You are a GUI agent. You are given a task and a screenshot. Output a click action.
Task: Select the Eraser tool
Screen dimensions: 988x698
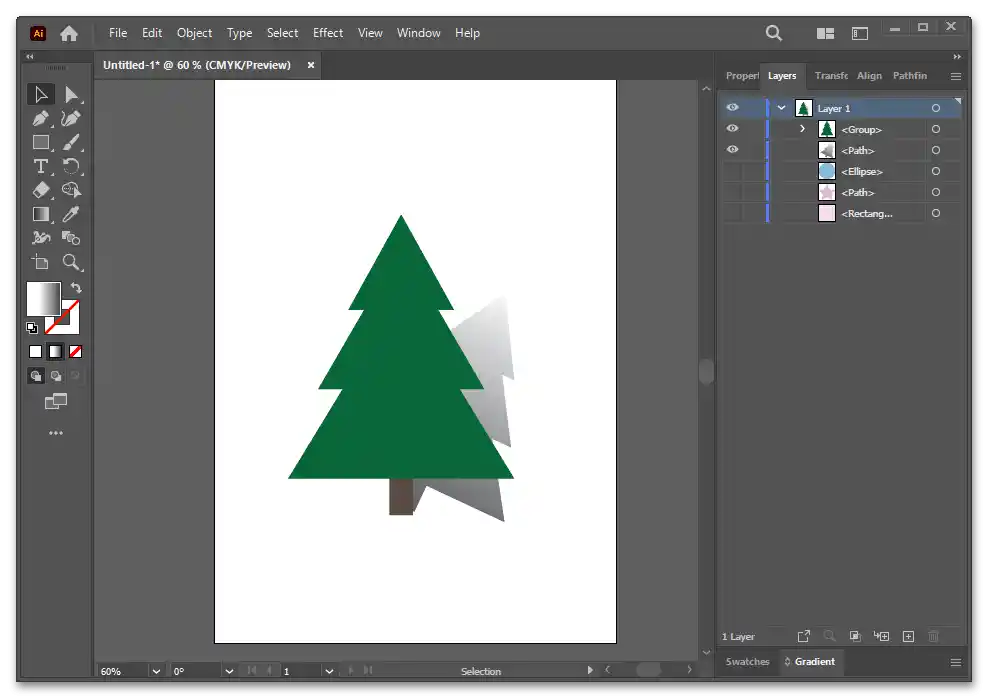point(41,190)
